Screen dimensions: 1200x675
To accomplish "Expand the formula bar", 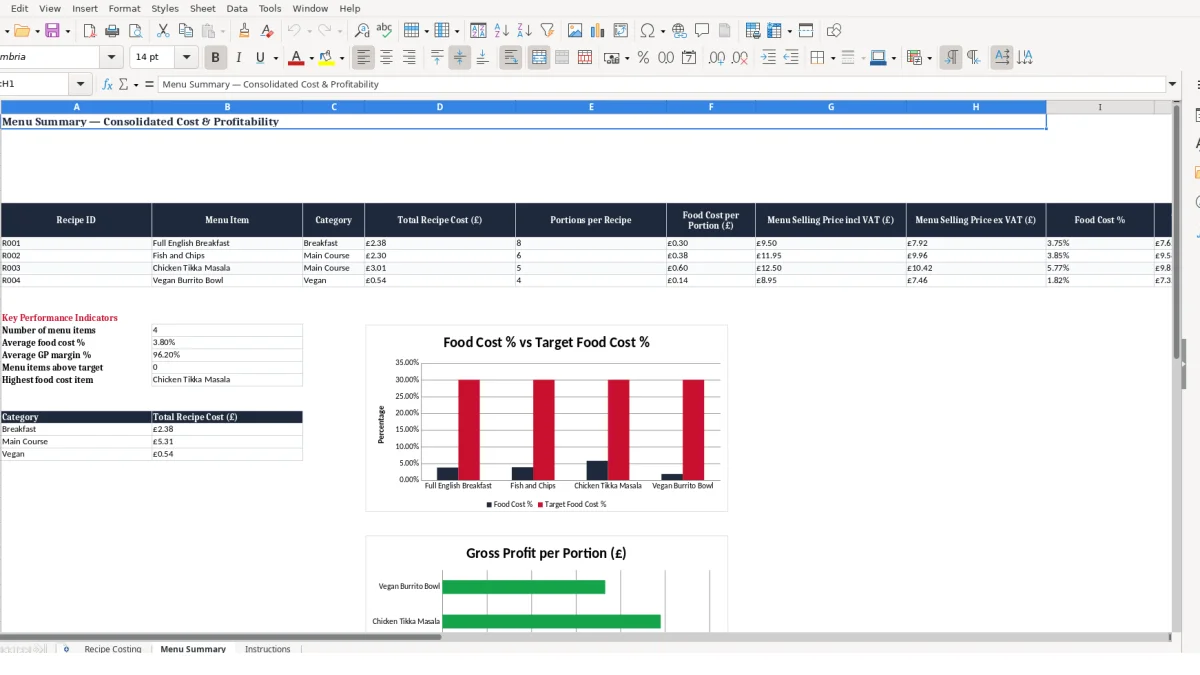I will point(1173,85).
